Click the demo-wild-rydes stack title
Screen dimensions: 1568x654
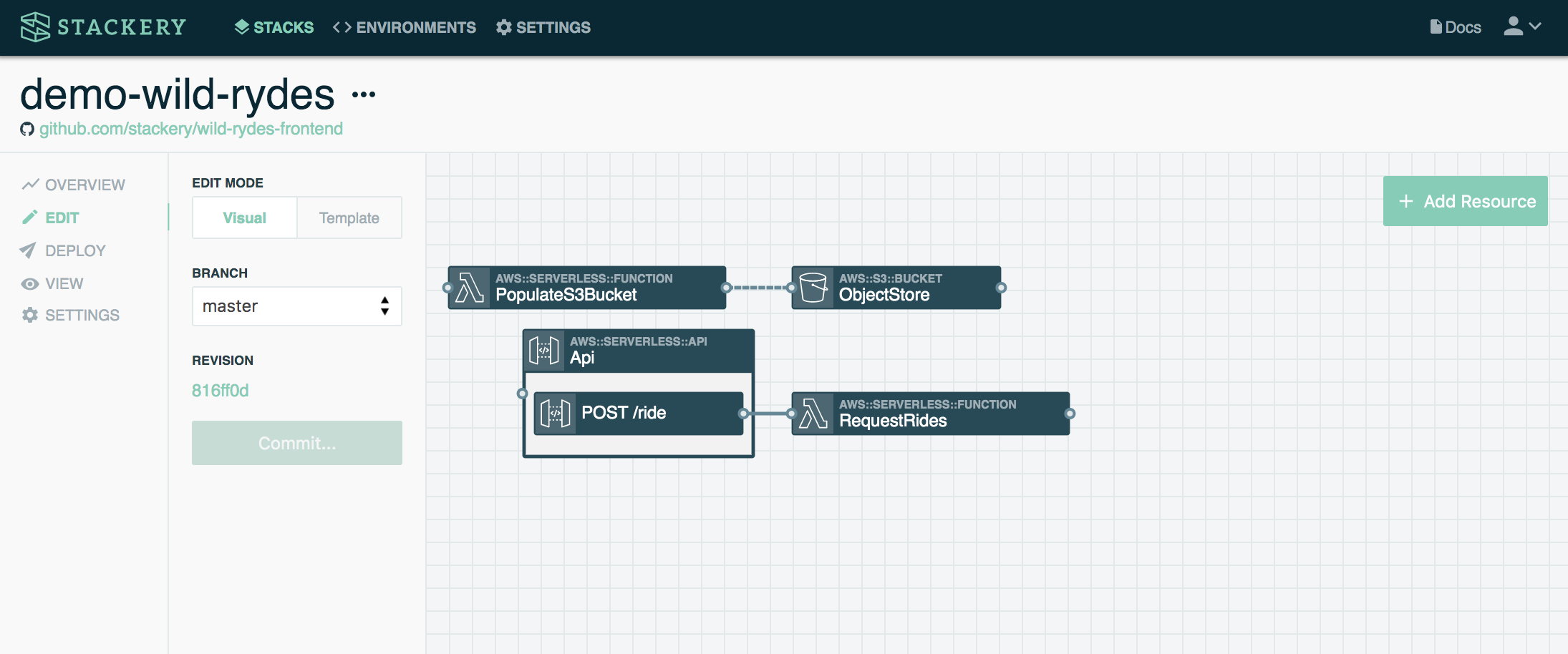(x=178, y=94)
